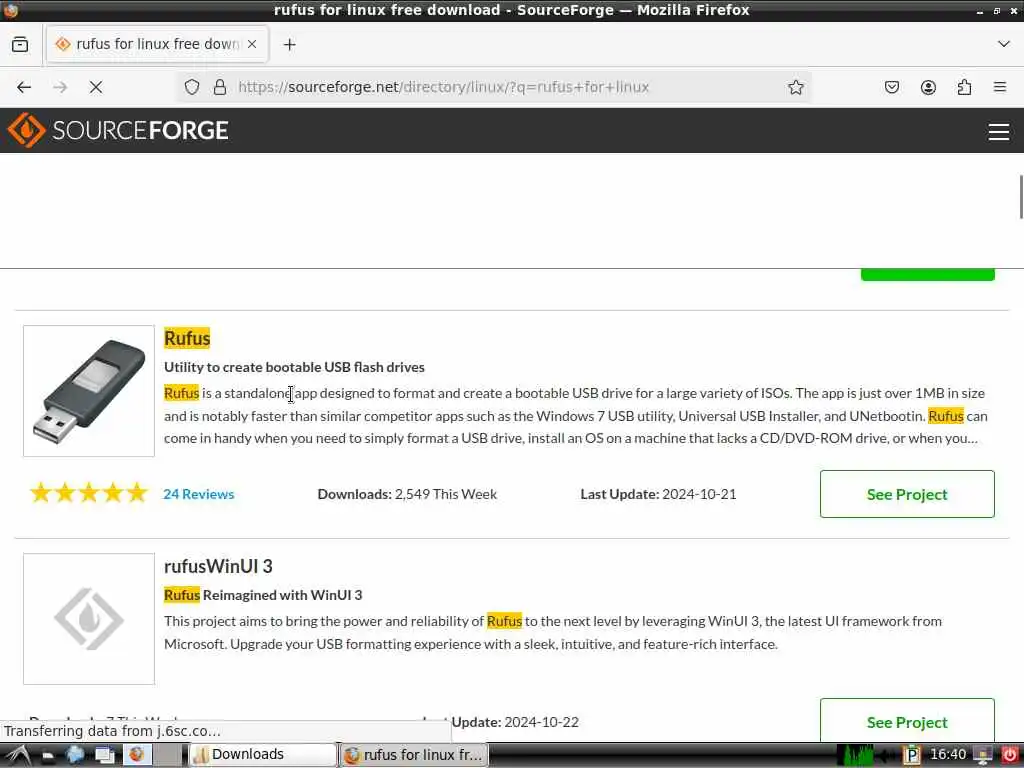Bookmark this page with the star
The height and width of the screenshot is (768, 1024).
click(x=795, y=87)
